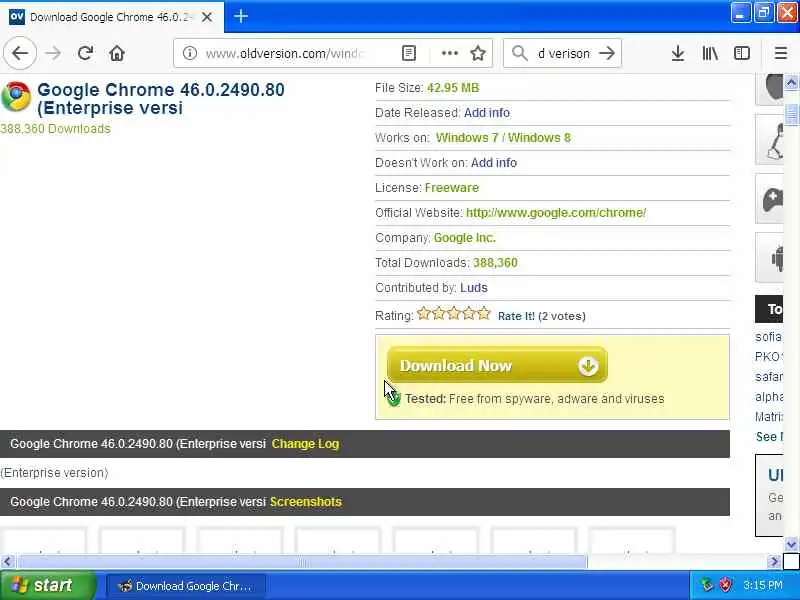The image size is (800, 600).
Task: Click the horizontal scrollbar thumb
Action: pyautogui.click(x=303, y=562)
